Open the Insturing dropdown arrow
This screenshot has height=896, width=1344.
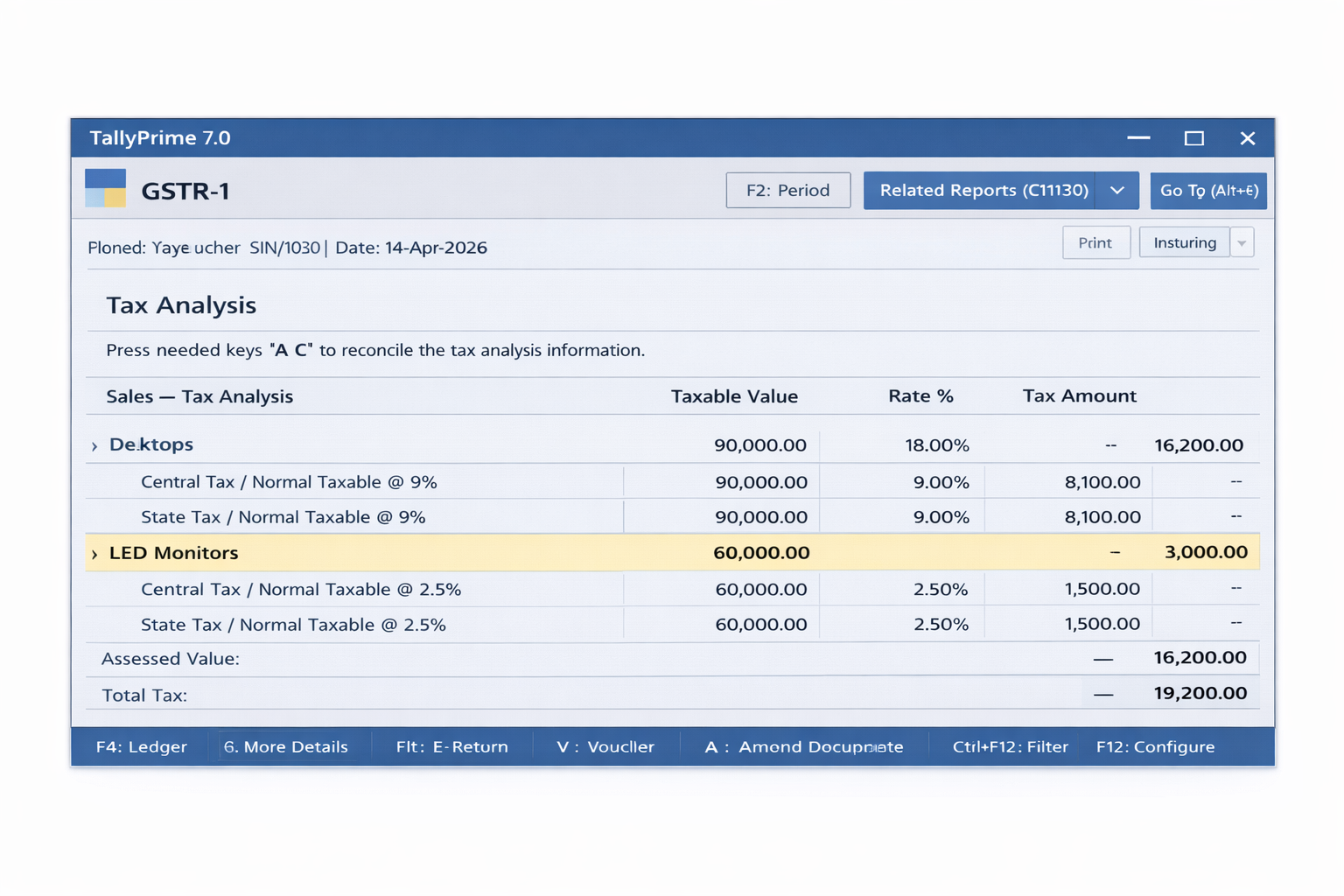pos(1242,242)
